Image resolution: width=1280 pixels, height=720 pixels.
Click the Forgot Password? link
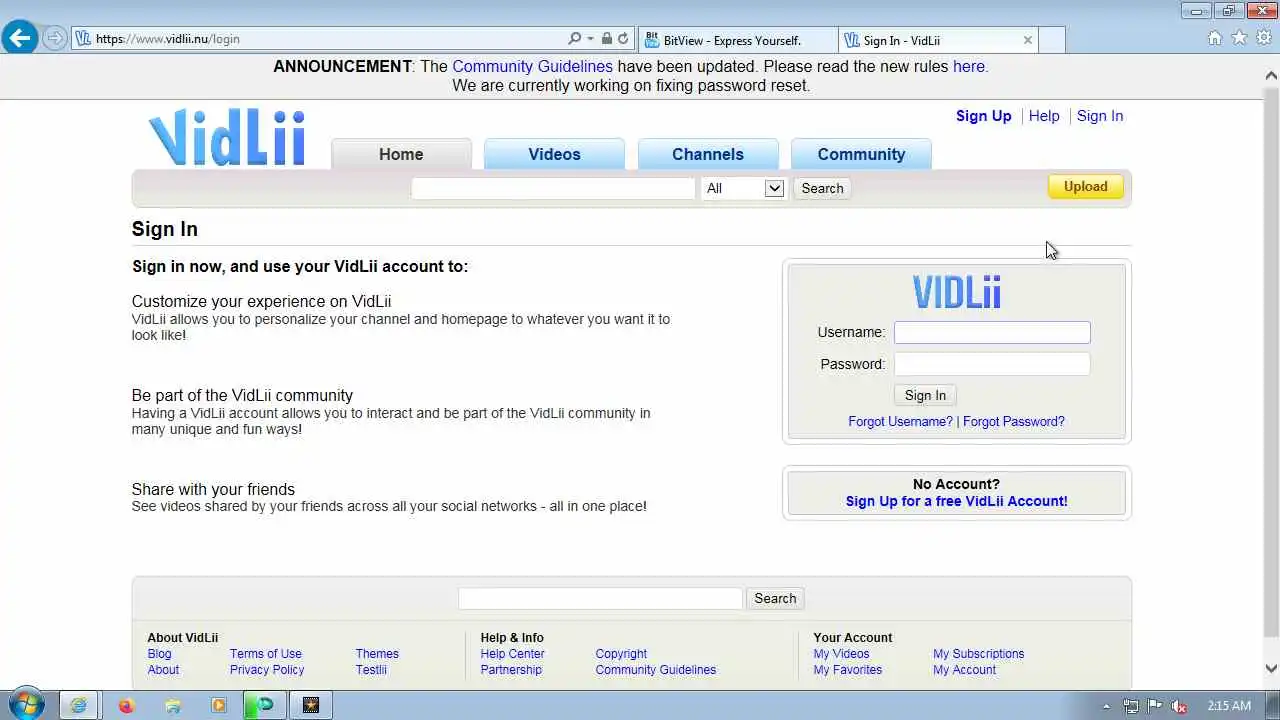[x=1014, y=422]
